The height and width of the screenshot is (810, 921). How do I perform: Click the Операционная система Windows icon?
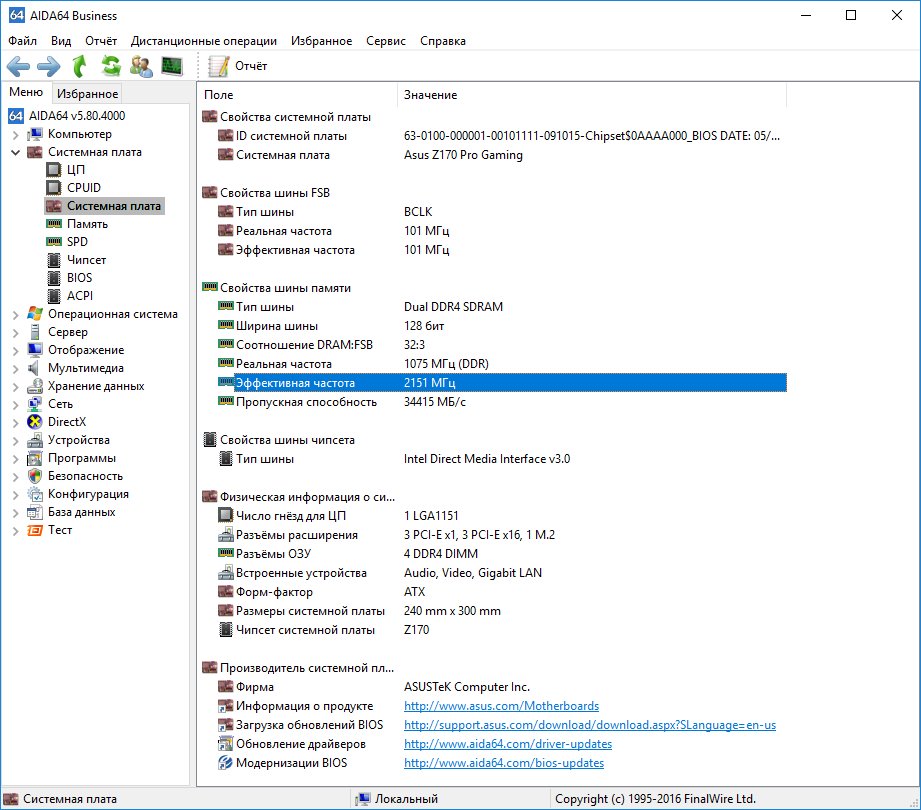pyautogui.click(x=35, y=314)
